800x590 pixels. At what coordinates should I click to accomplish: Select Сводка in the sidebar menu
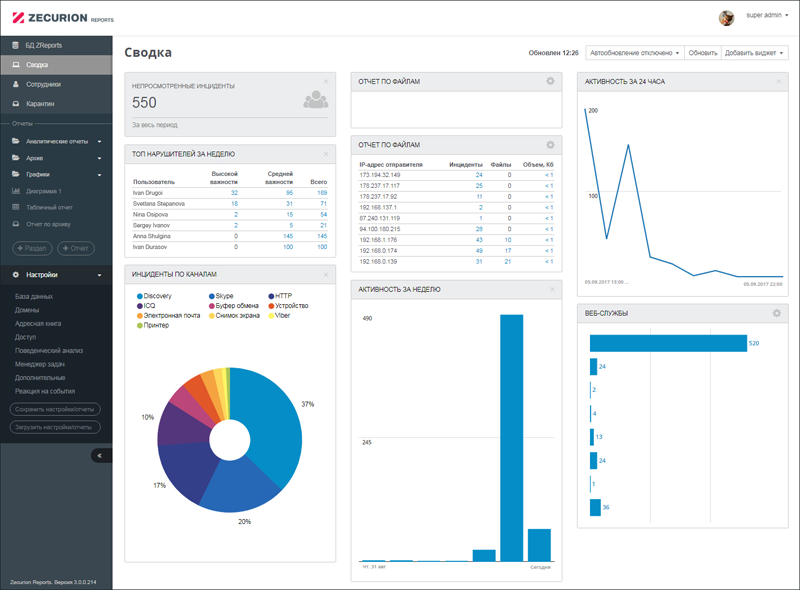coord(56,65)
